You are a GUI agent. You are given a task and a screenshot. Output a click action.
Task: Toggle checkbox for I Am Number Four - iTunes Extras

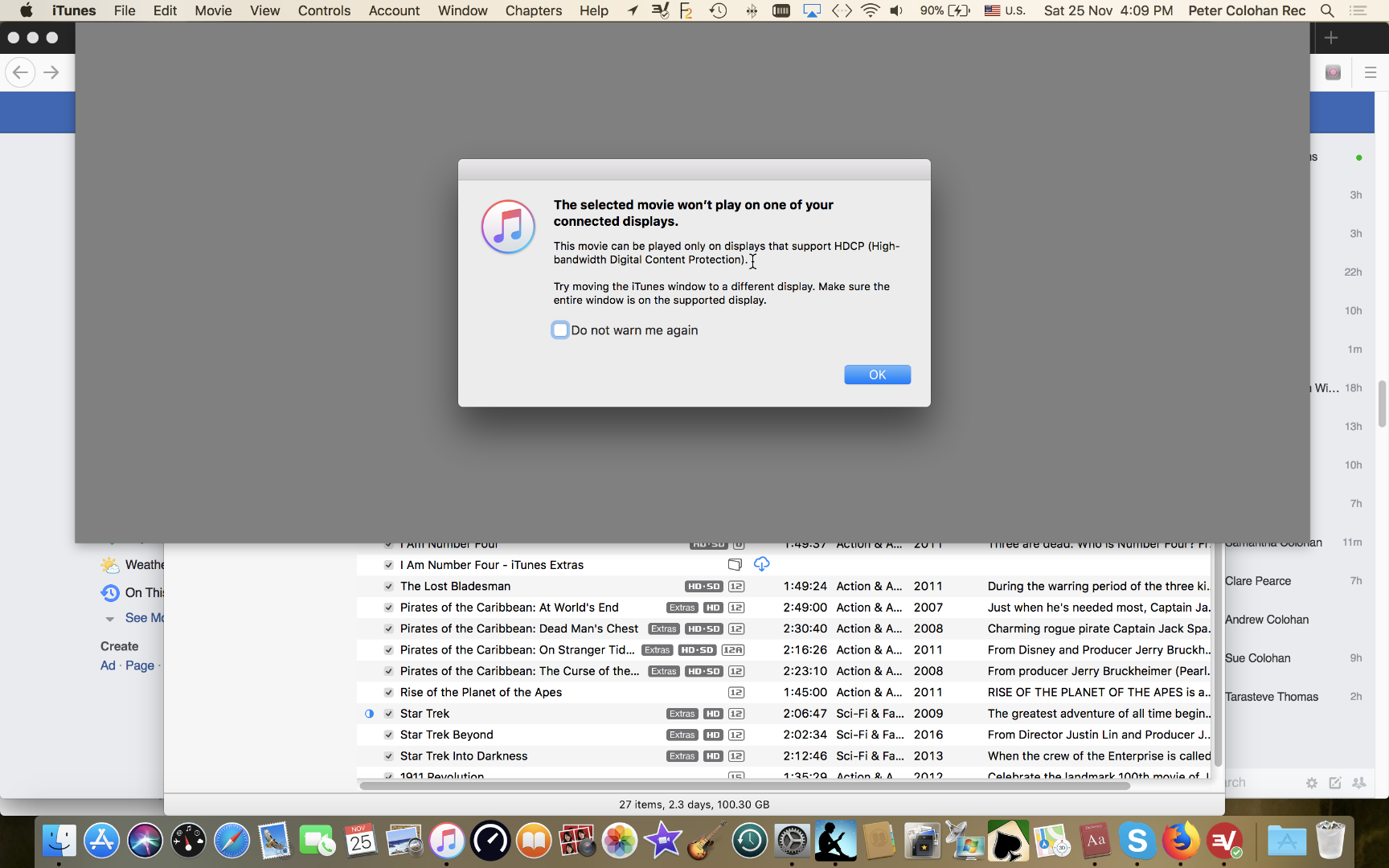pos(388,565)
